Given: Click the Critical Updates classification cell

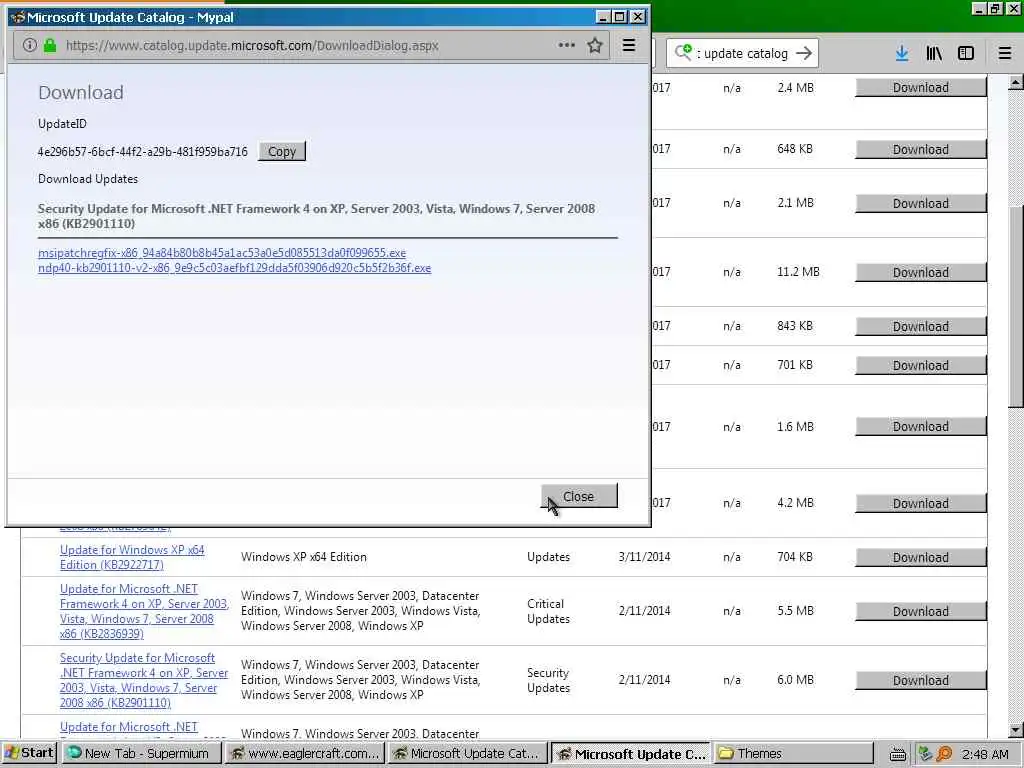Looking at the screenshot, I should [x=549, y=611].
